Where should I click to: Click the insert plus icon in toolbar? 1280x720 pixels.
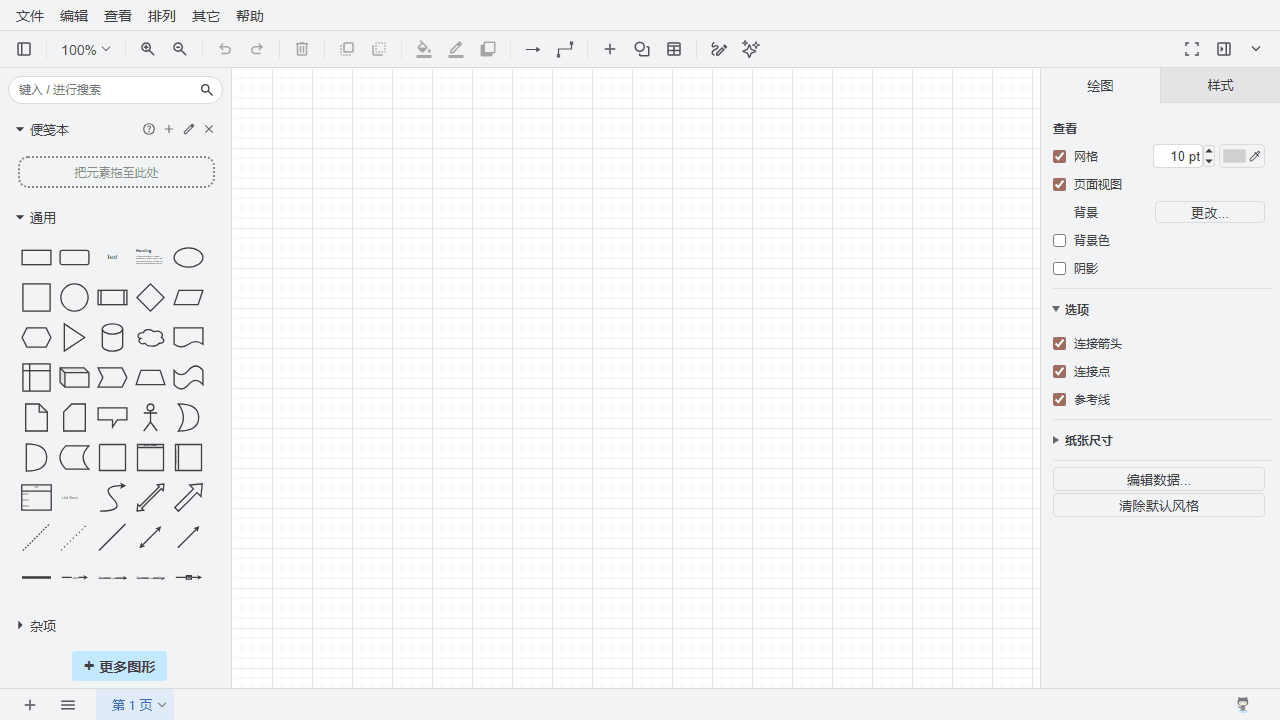click(x=610, y=49)
